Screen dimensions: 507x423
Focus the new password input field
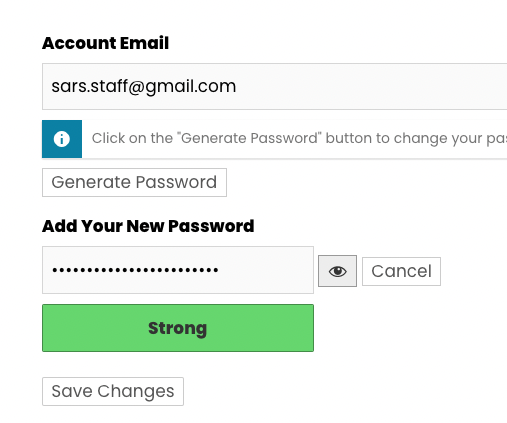(178, 270)
